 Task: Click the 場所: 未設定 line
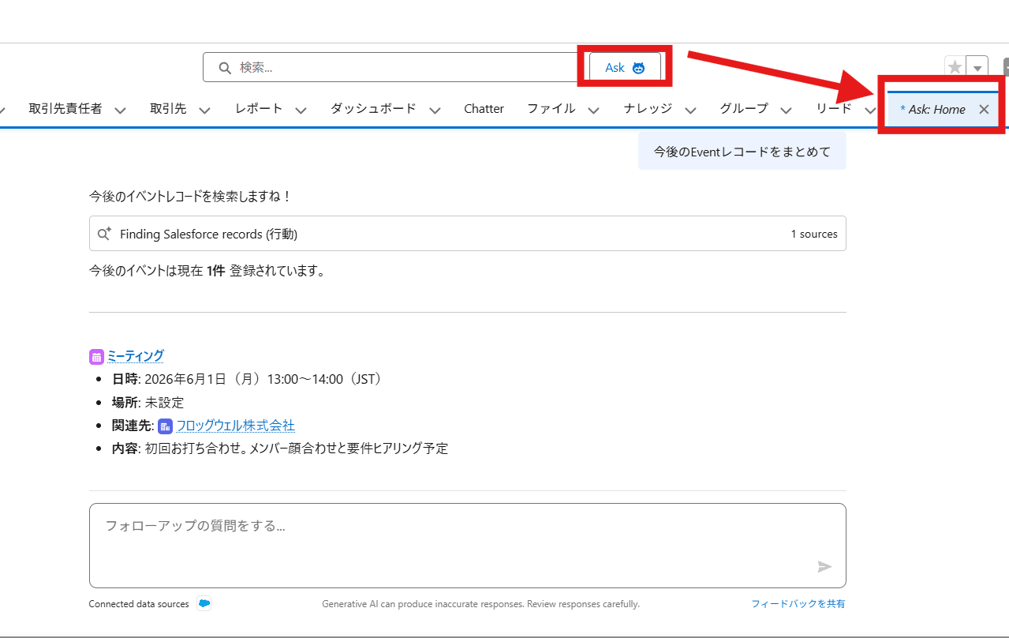pyautogui.click(x=148, y=402)
